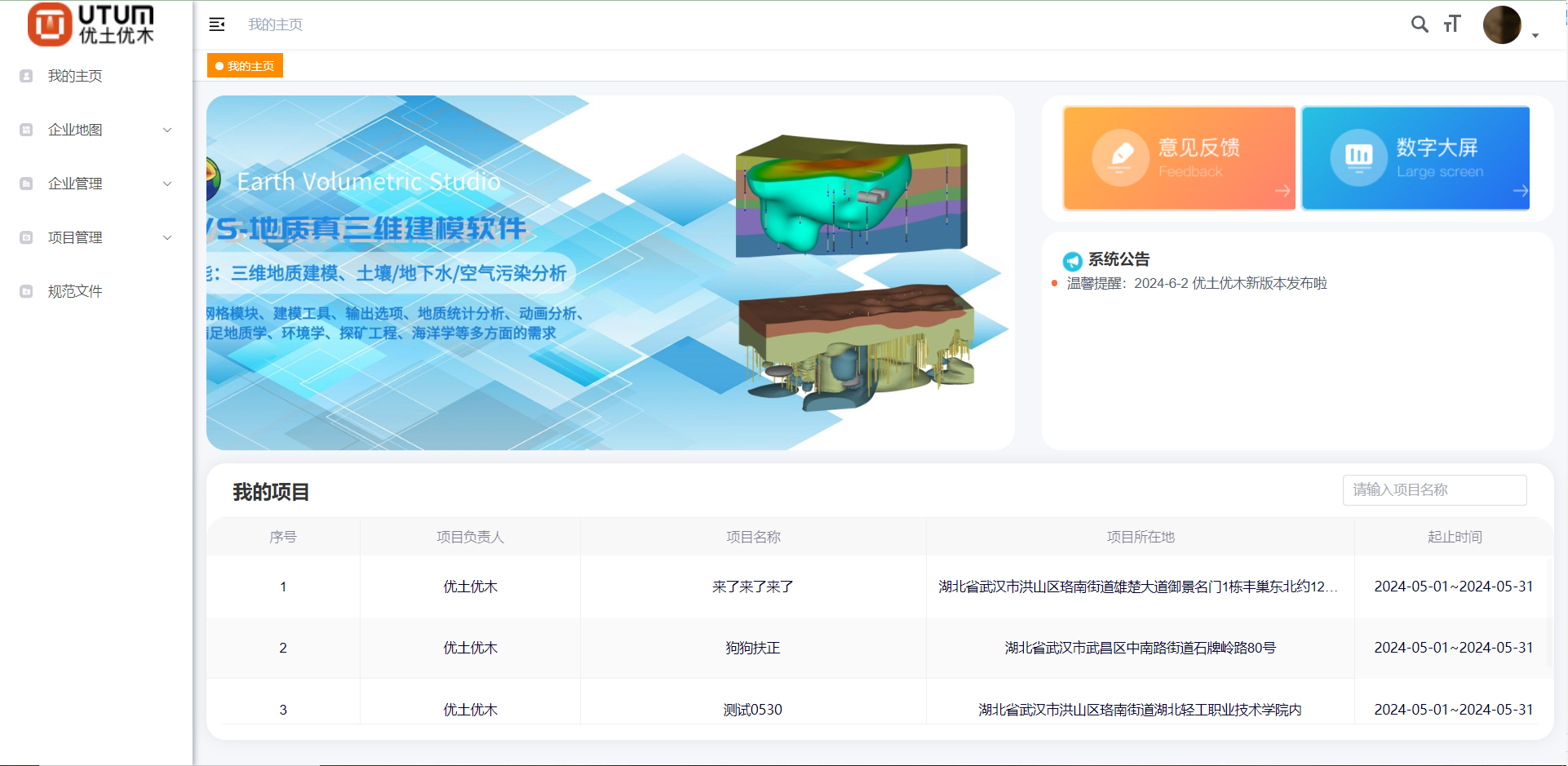This screenshot has height=766, width=1568.
Task: Expand the 企业地图 chevron
Action: pyautogui.click(x=167, y=130)
